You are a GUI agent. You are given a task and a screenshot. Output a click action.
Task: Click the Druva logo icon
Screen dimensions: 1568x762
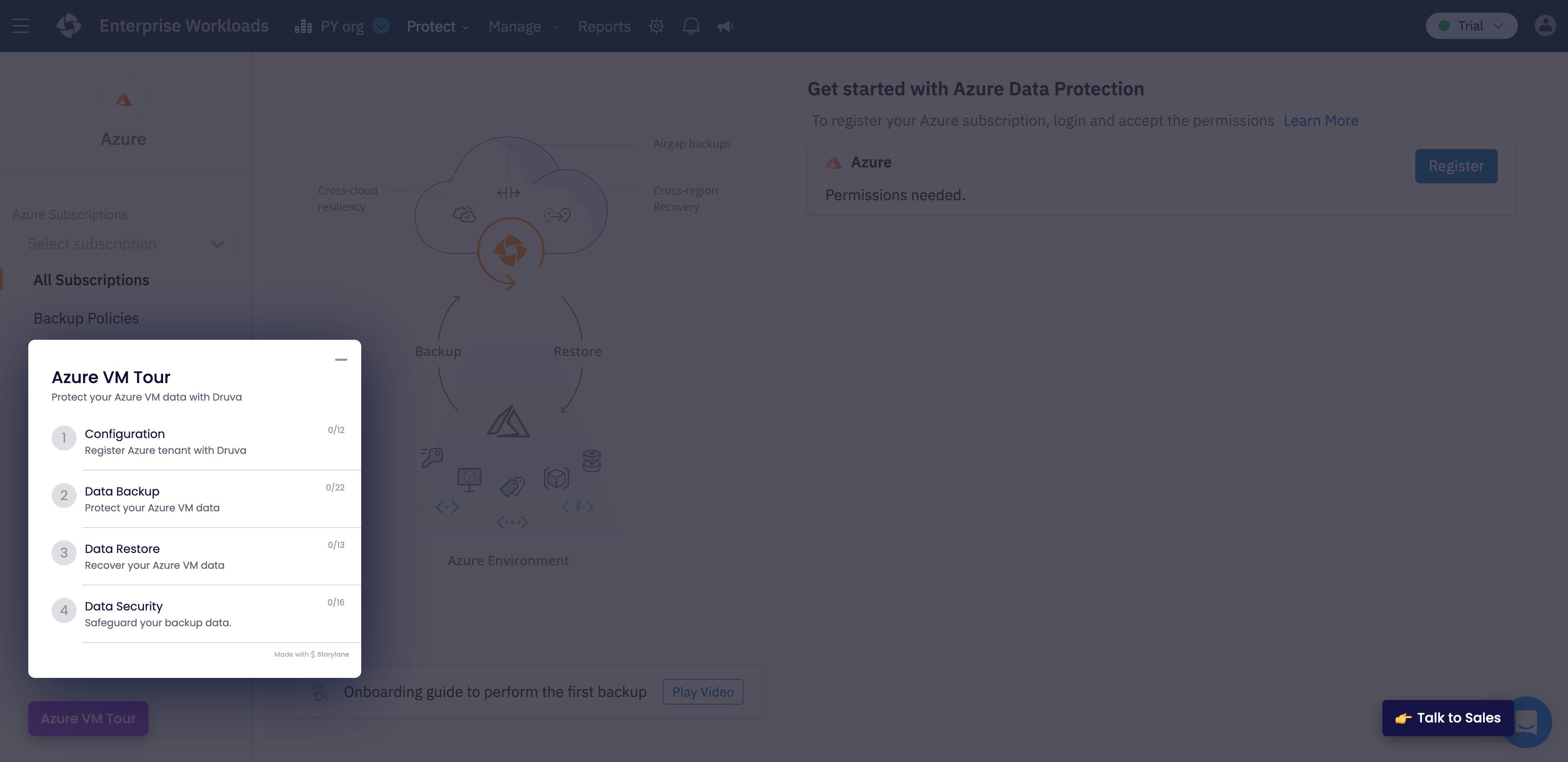click(x=68, y=25)
